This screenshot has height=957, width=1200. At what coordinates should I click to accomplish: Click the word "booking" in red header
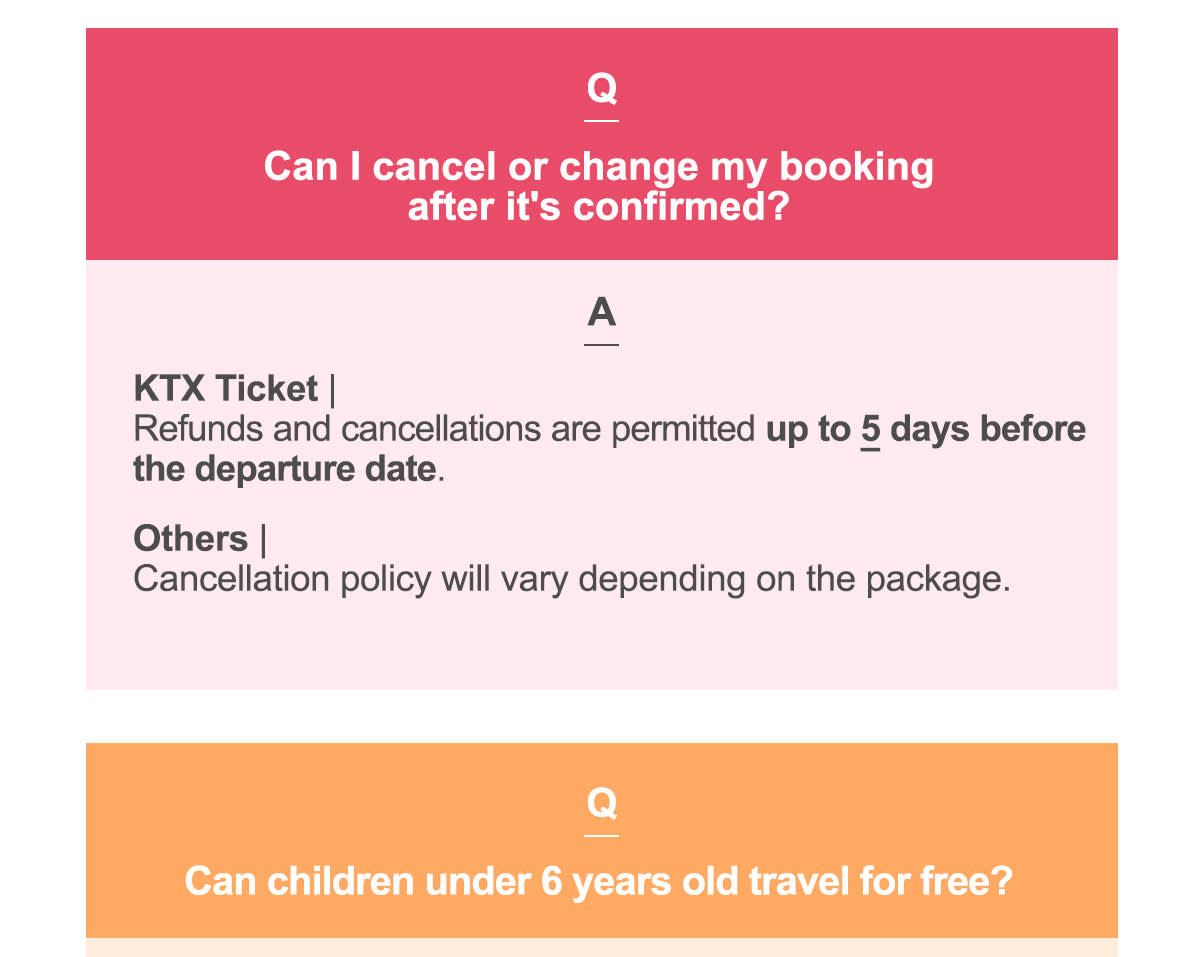pos(856,167)
